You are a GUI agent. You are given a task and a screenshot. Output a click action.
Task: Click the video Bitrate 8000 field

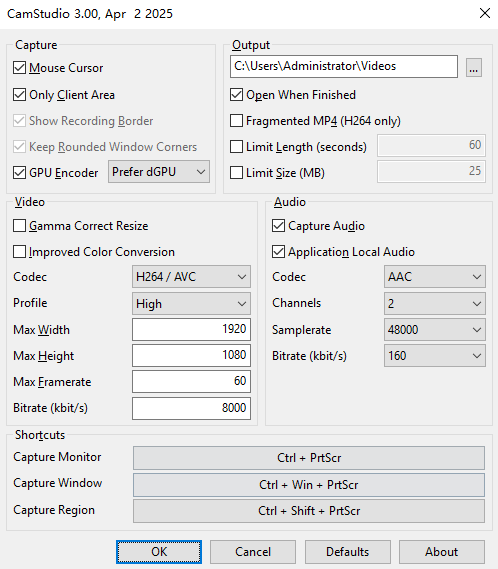pos(191,409)
